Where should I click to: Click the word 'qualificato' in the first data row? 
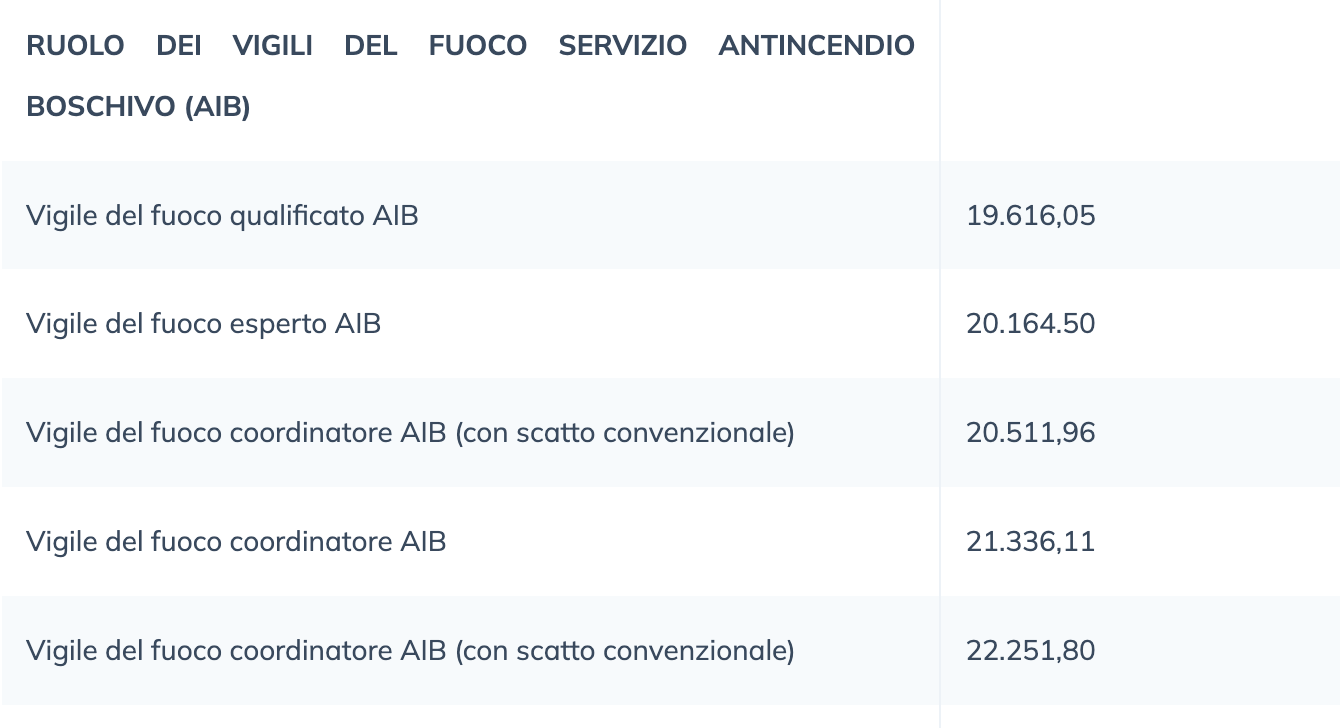pos(297,215)
